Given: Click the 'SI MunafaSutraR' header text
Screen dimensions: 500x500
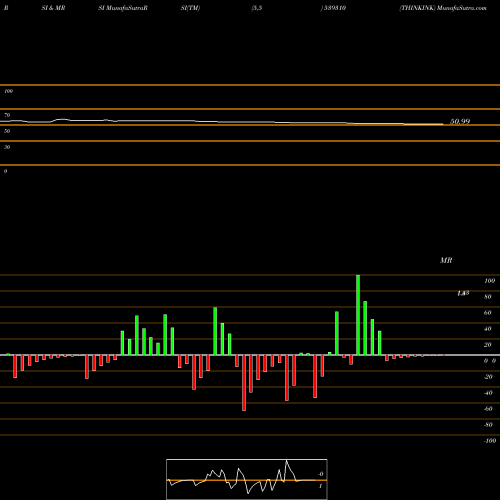Looking at the screenshot, I should [x=123, y=8].
